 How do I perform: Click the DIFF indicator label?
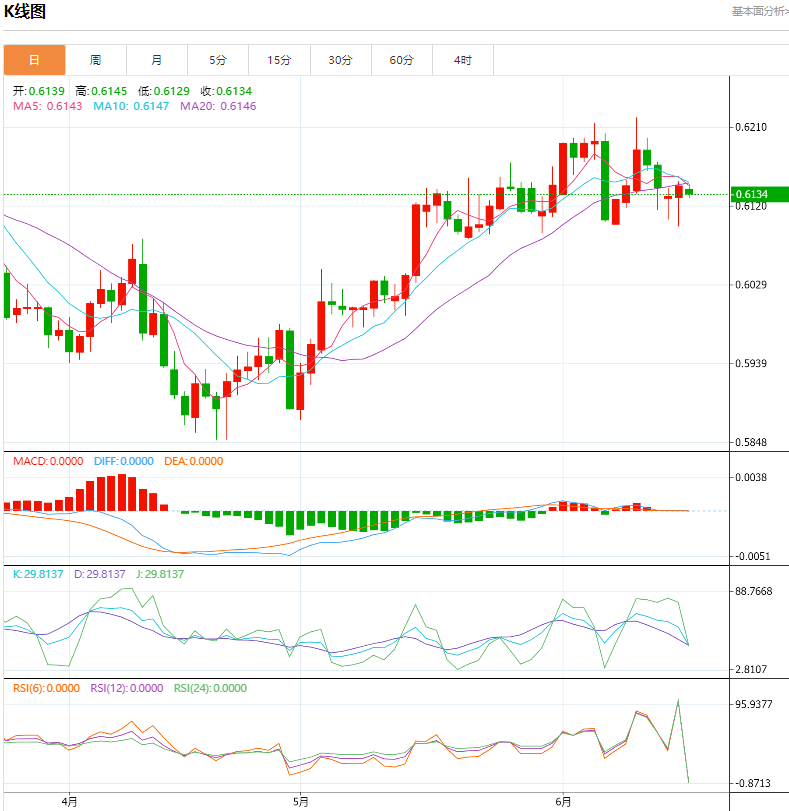123,461
